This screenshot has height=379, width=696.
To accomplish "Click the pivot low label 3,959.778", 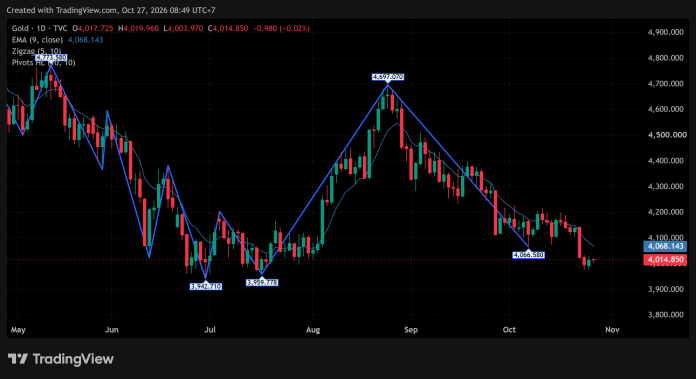I will tap(262, 282).
